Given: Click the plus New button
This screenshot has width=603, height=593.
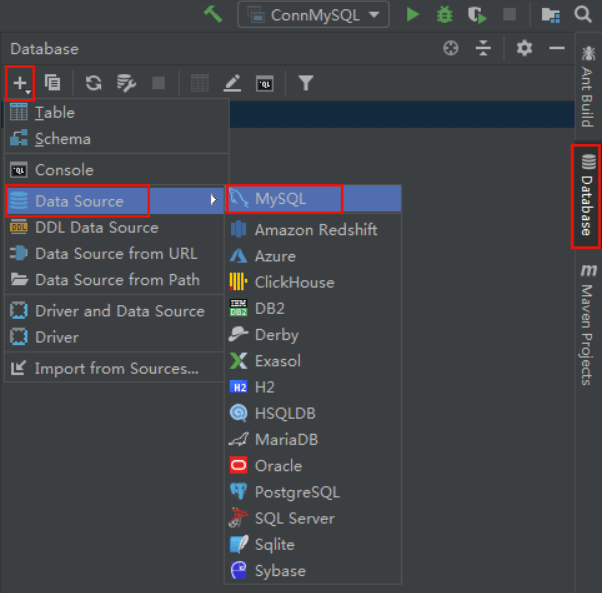Looking at the screenshot, I should [x=20, y=83].
